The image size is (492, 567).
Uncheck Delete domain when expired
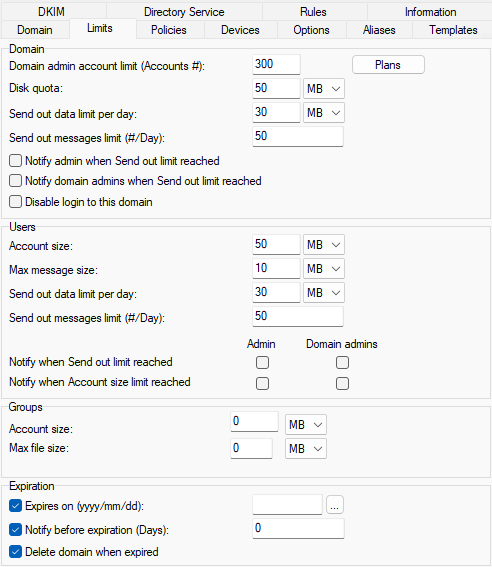click(x=15, y=552)
